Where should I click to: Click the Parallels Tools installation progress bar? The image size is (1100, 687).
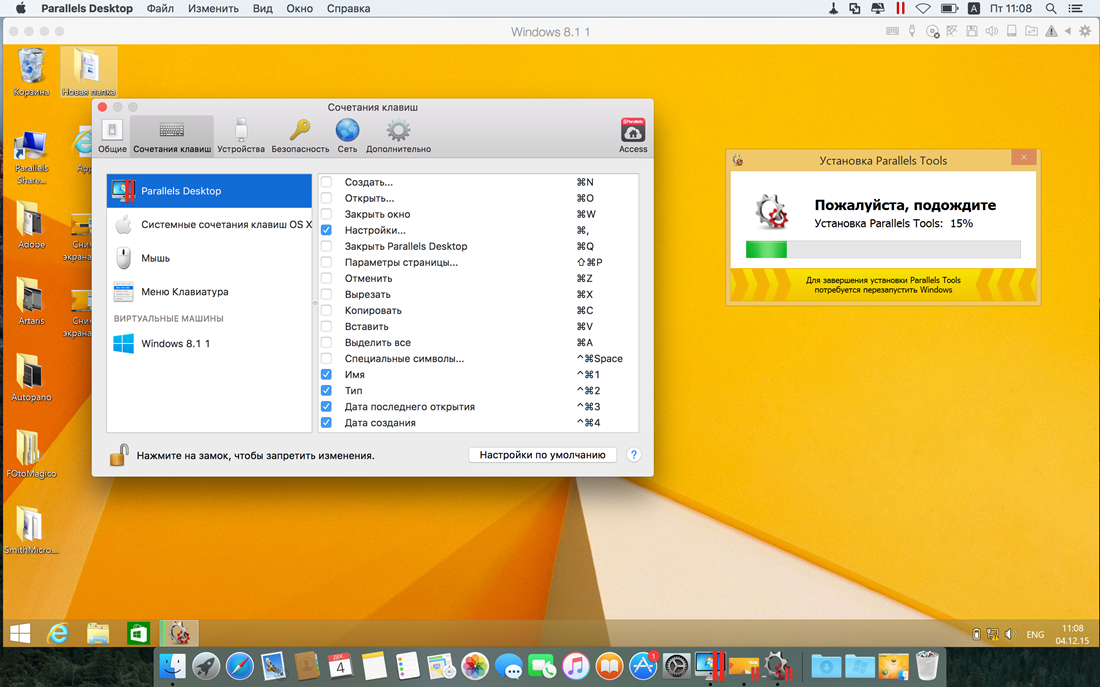coord(883,249)
